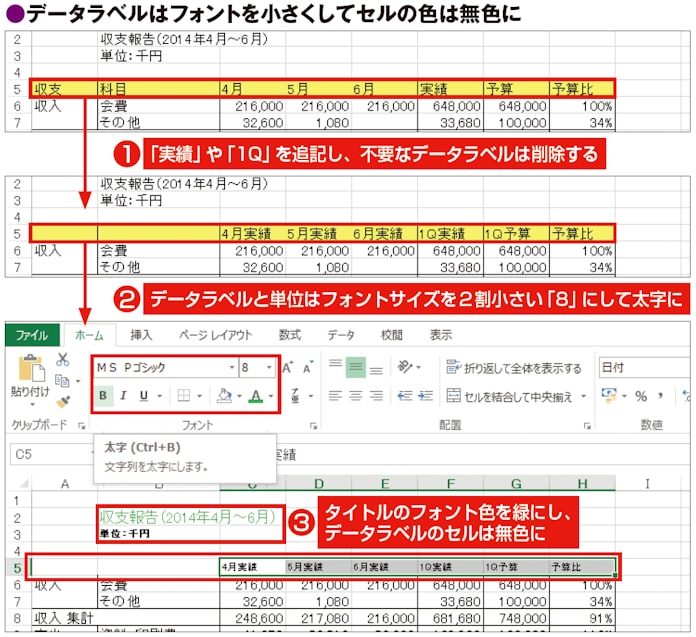Viewport: 696px width, 637px height.
Task: Select row header 8 of bottom sheet
Action: pyautogui.click(x=17, y=618)
